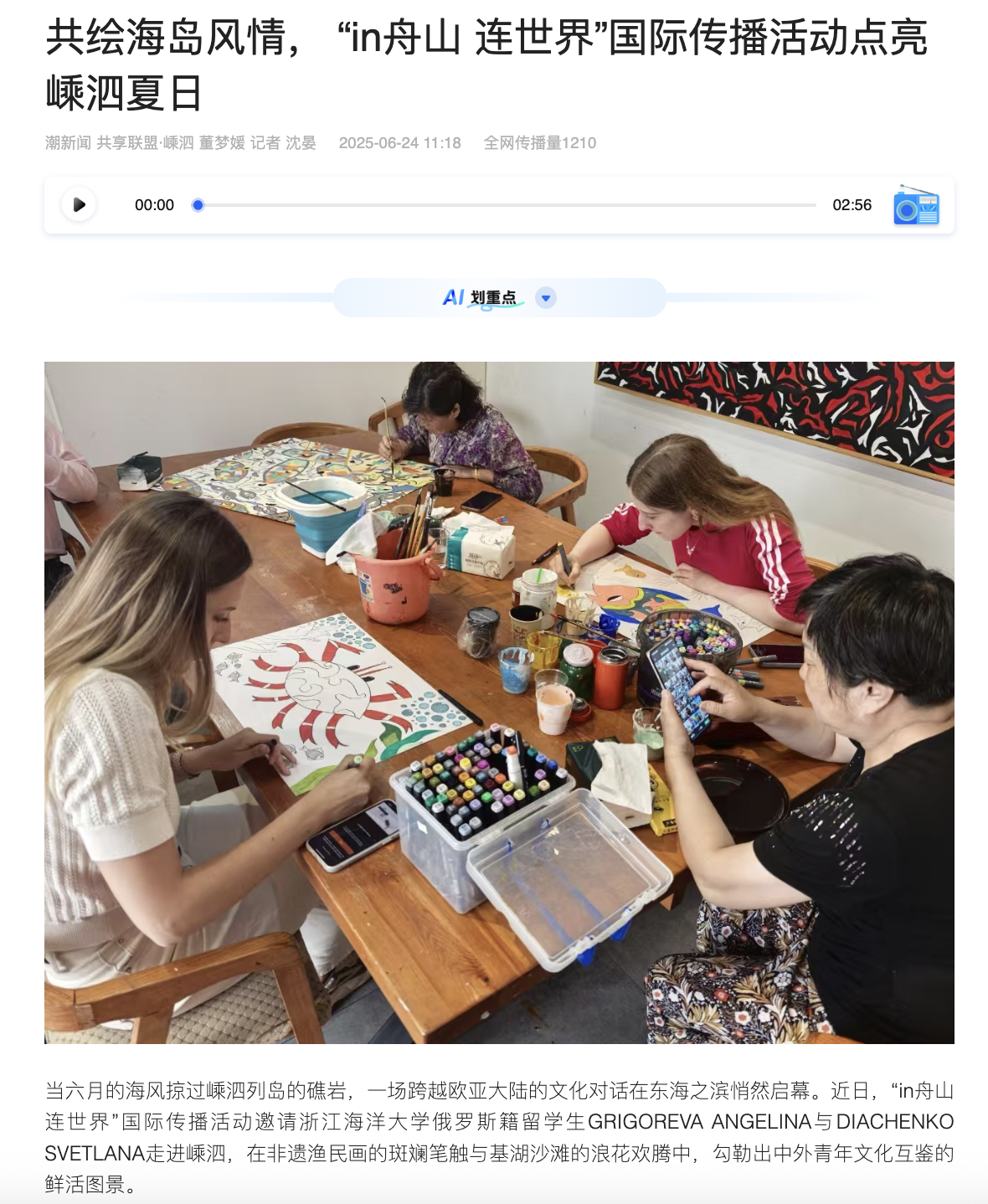Open the 共享联盟·嵊泗 source link
The height and width of the screenshot is (1204, 988).
(145, 143)
